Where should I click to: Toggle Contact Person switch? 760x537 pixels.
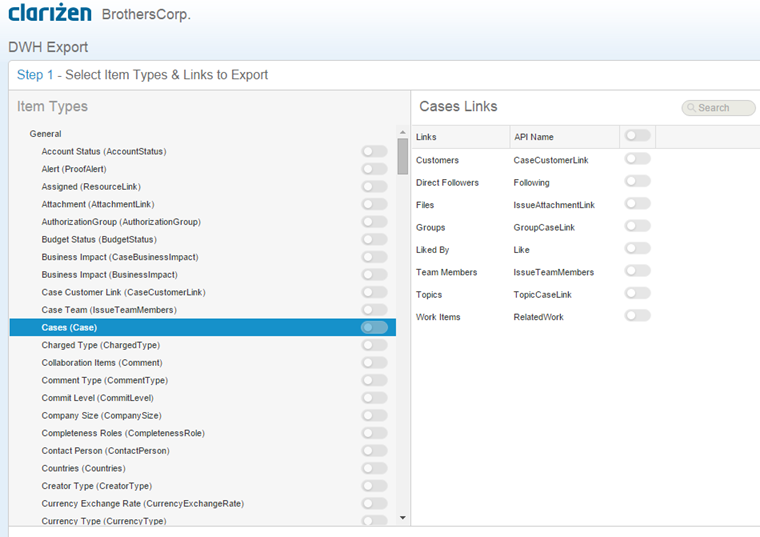pos(374,451)
